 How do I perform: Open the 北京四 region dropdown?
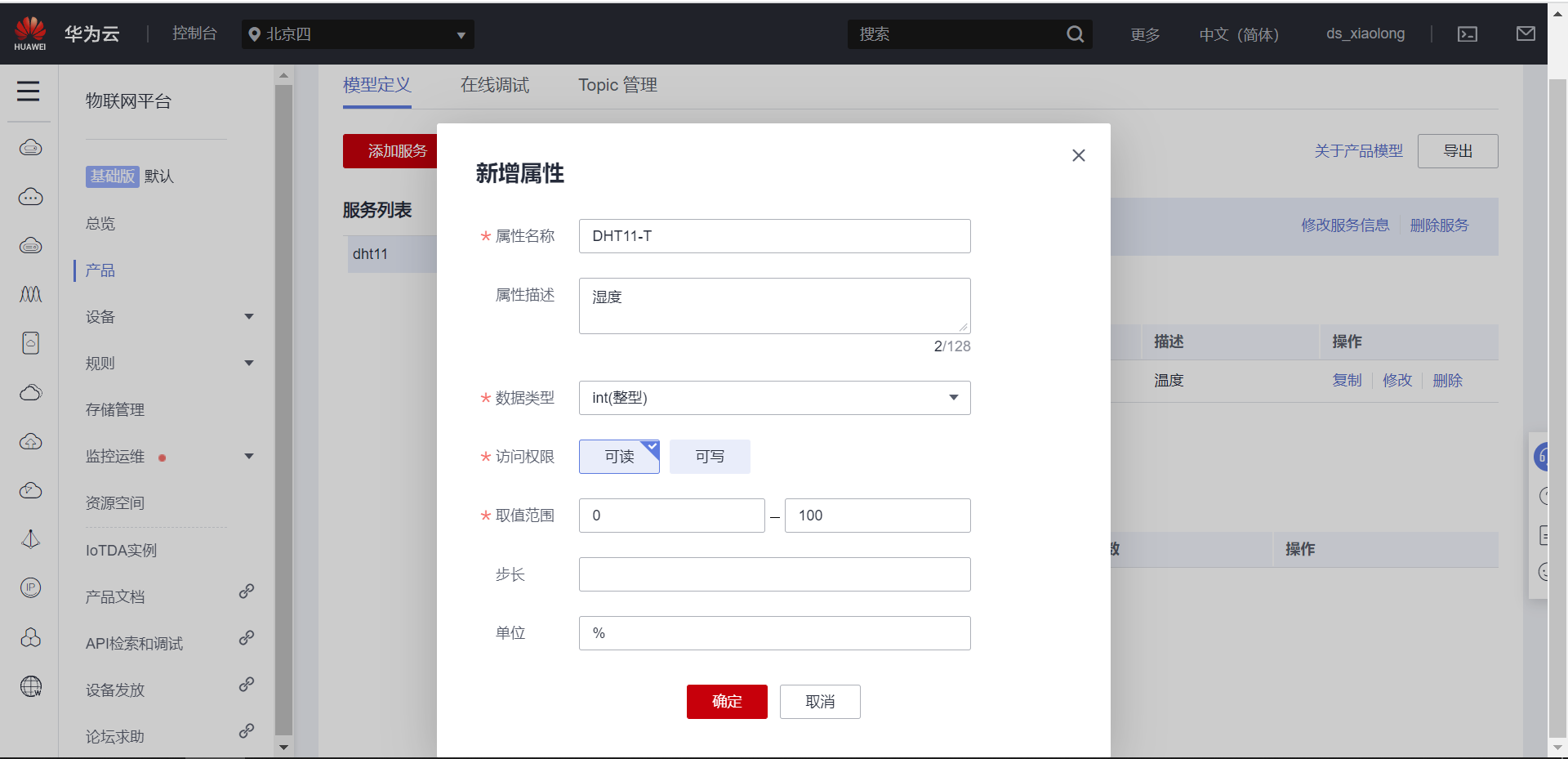(358, 34)
